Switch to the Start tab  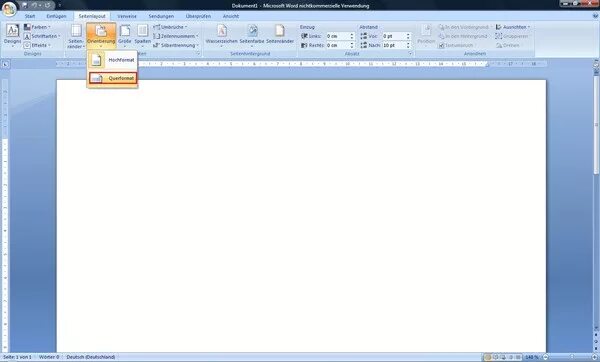click(30, 16)
